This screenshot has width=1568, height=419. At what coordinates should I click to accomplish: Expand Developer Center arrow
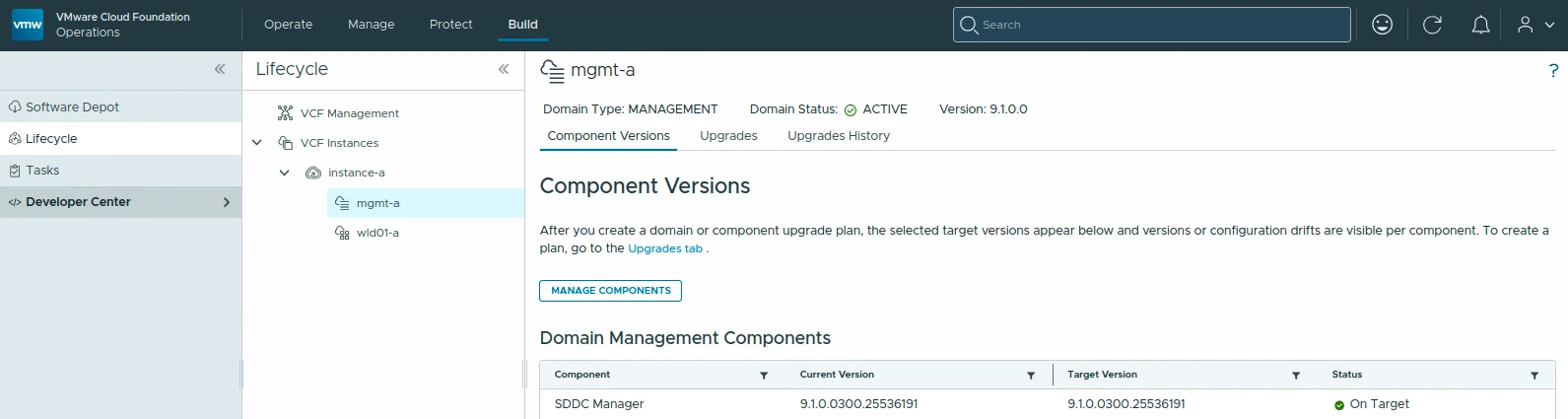(227, 202)
